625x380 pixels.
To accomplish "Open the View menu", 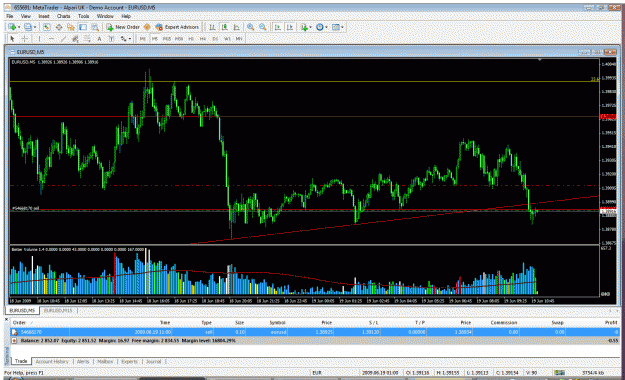I will click(26, 16).
